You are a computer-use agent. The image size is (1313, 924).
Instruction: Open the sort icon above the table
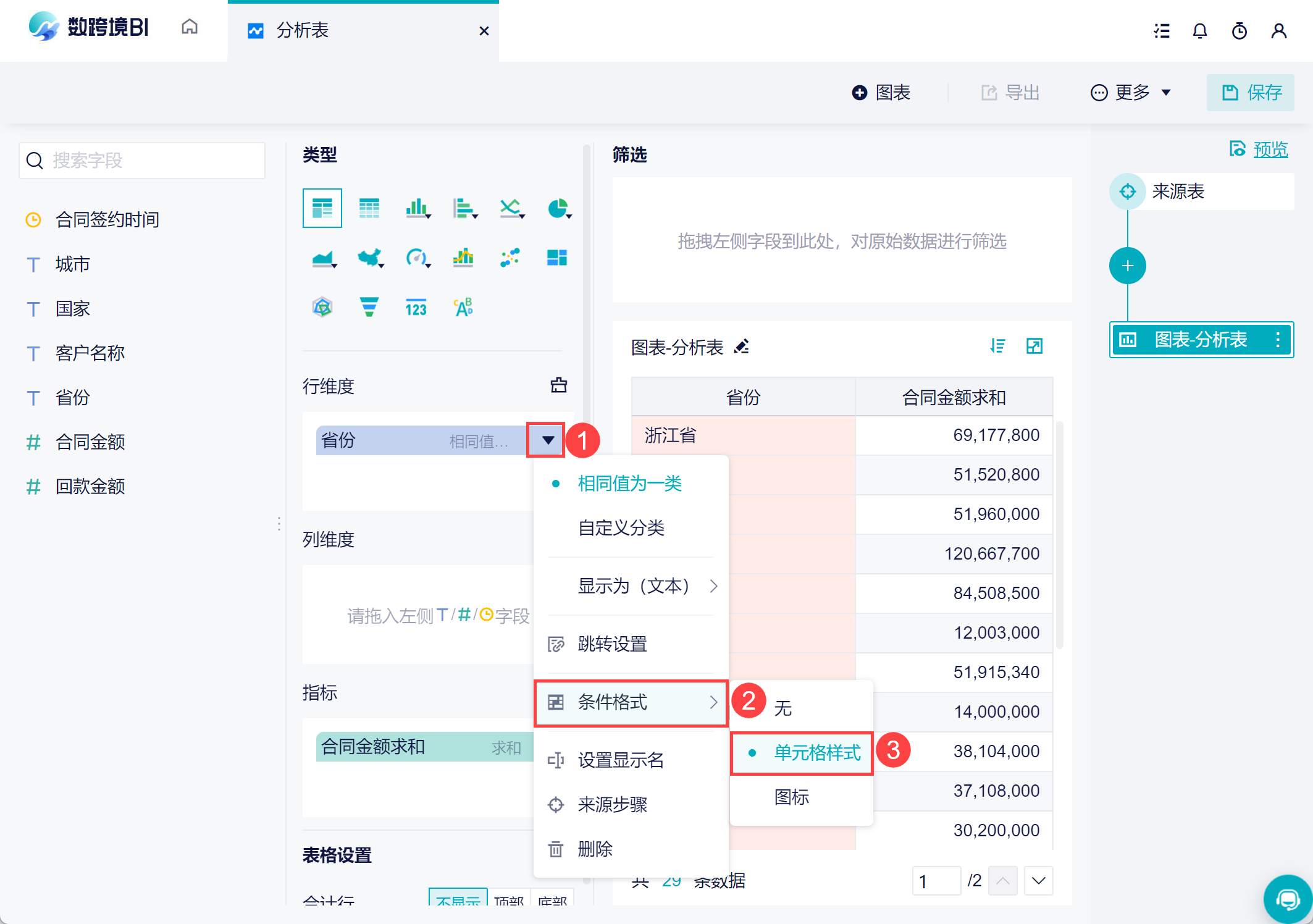997,346
